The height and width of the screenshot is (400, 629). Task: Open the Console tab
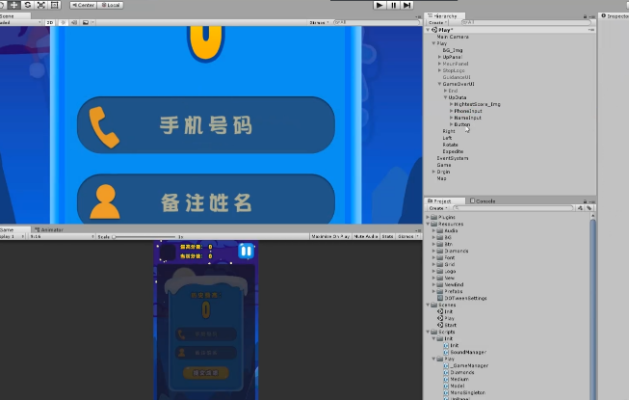[483, 201]
